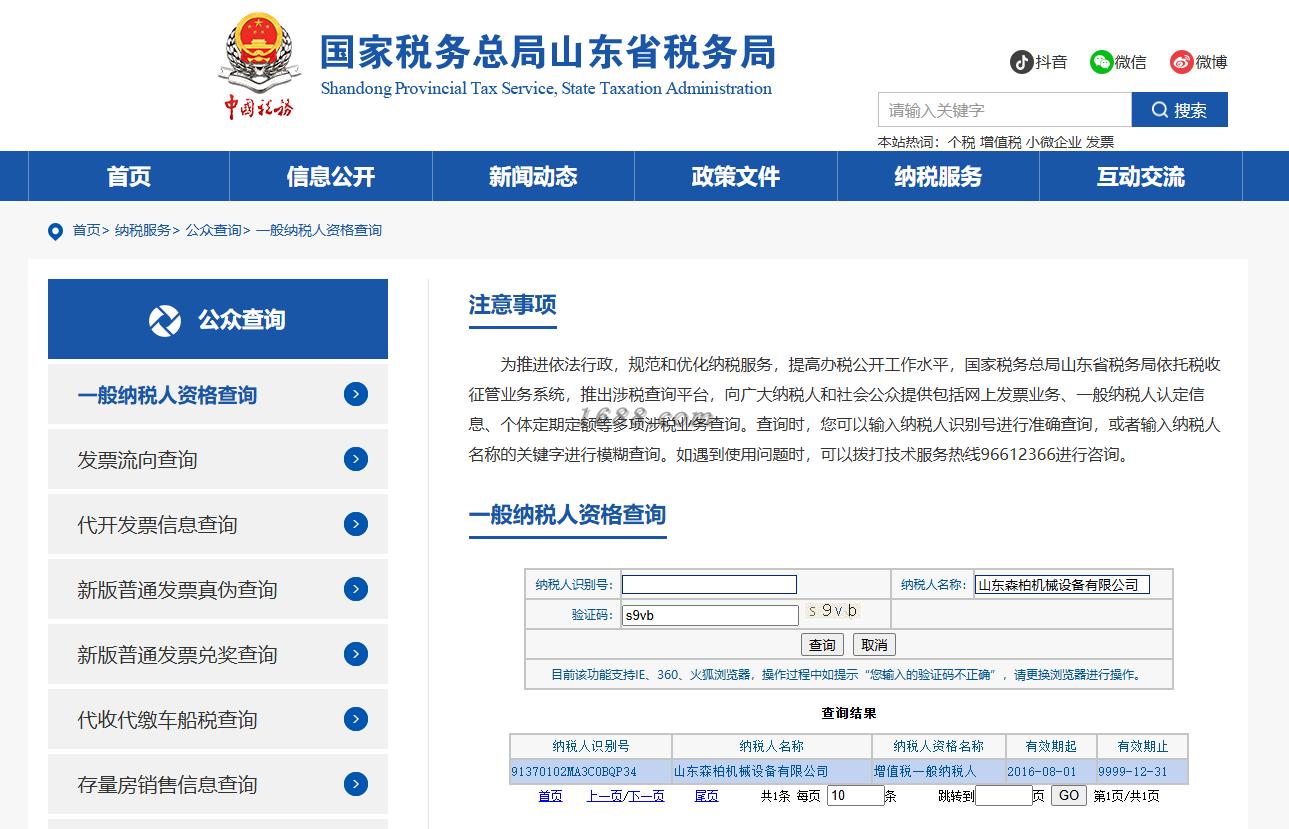Click the arrow icon beside 一般纳税人资格查询
Viewport: 1289px width, 829px height.
356,394
